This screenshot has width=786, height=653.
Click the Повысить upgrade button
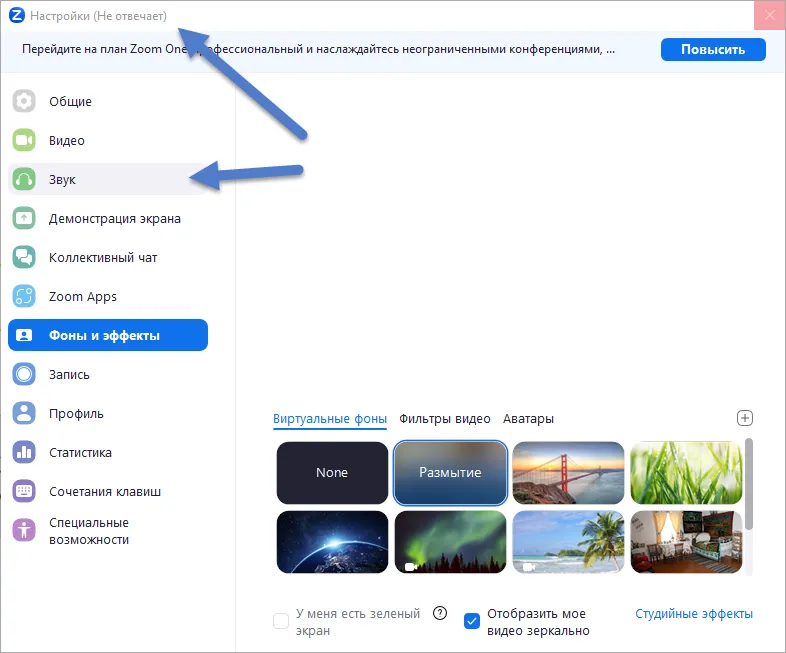(x=713, y=50)
